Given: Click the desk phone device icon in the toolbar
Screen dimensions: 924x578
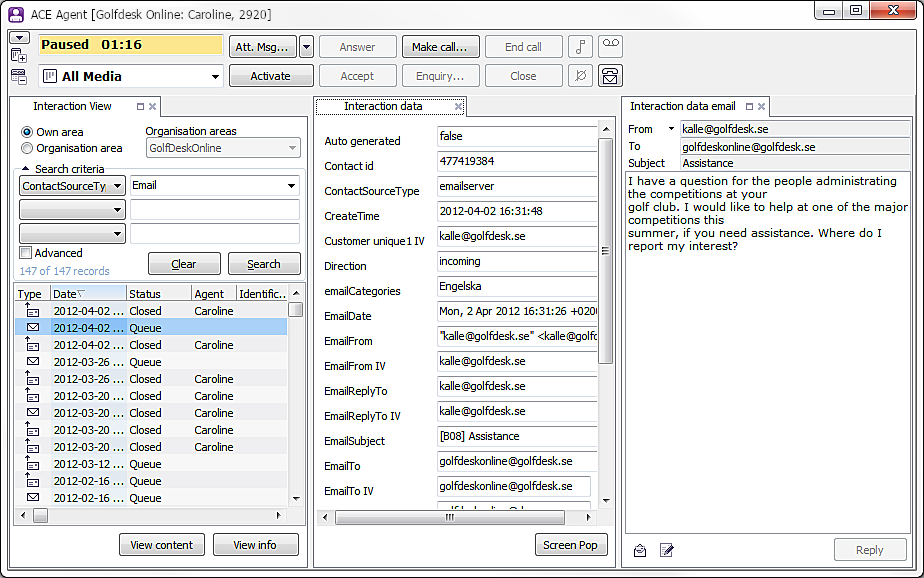Looking at the screenshot, I should point(609,75).
